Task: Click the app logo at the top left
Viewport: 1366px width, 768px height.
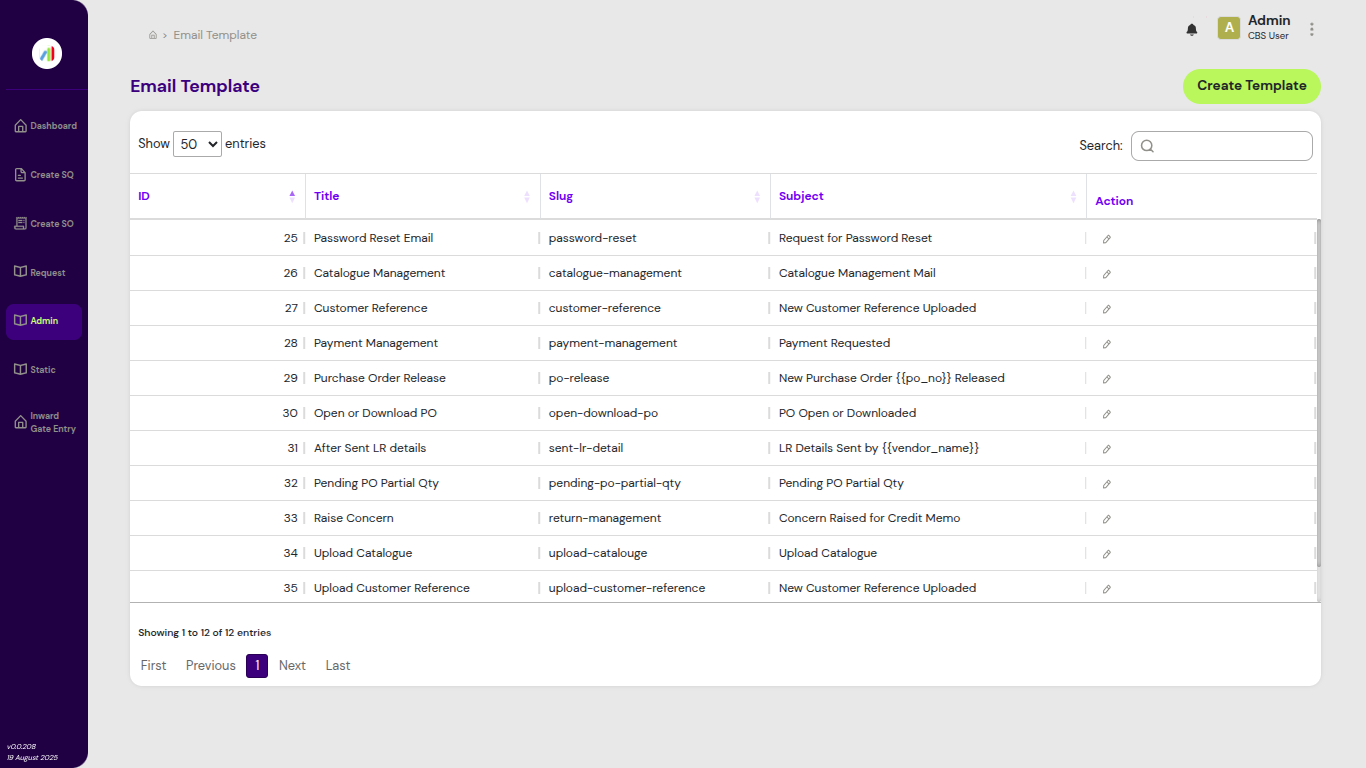Action: (46, 53)
